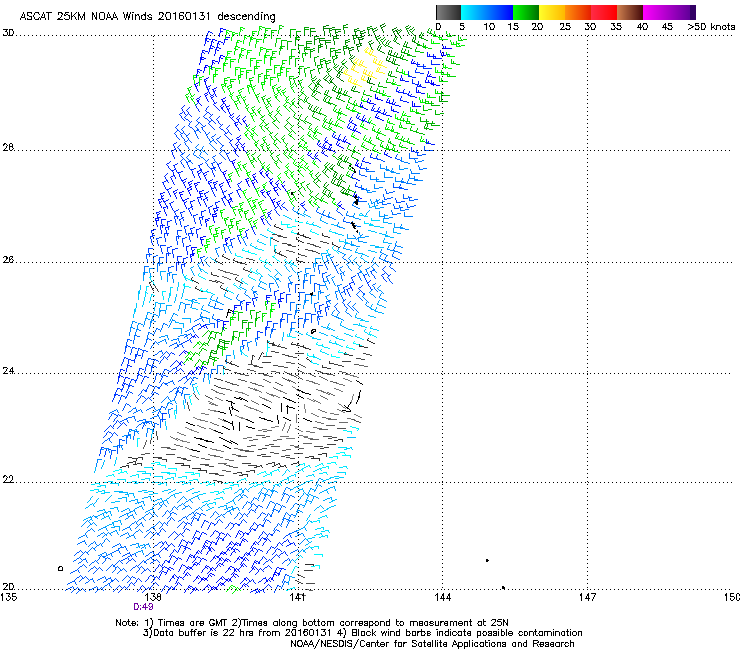
Task: Click the gray 0–5 knots legend swatch
Action: (x=448, y=12)
